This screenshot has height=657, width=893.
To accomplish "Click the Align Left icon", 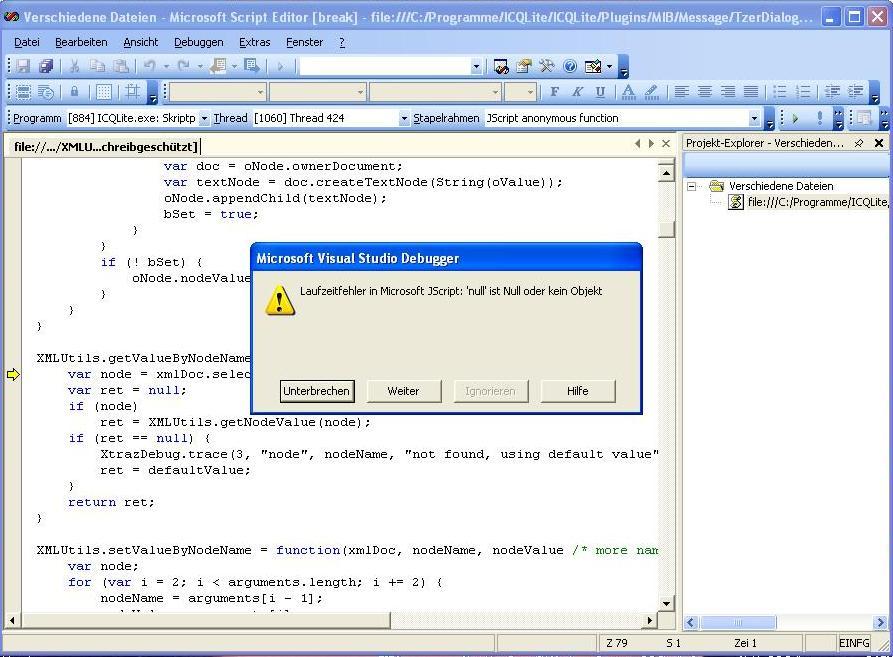I will pos(681,92).
